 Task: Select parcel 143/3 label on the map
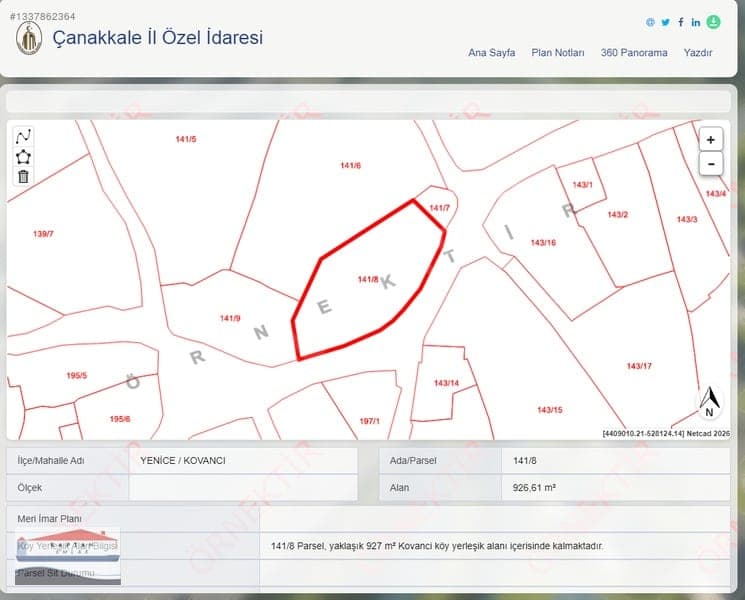[x=687, y=219]
